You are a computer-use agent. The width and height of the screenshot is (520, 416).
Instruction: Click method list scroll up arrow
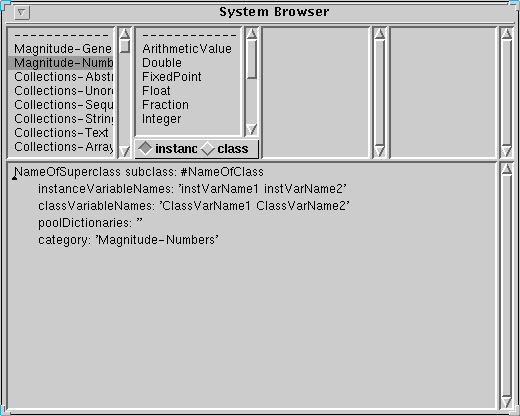point(507,34)
